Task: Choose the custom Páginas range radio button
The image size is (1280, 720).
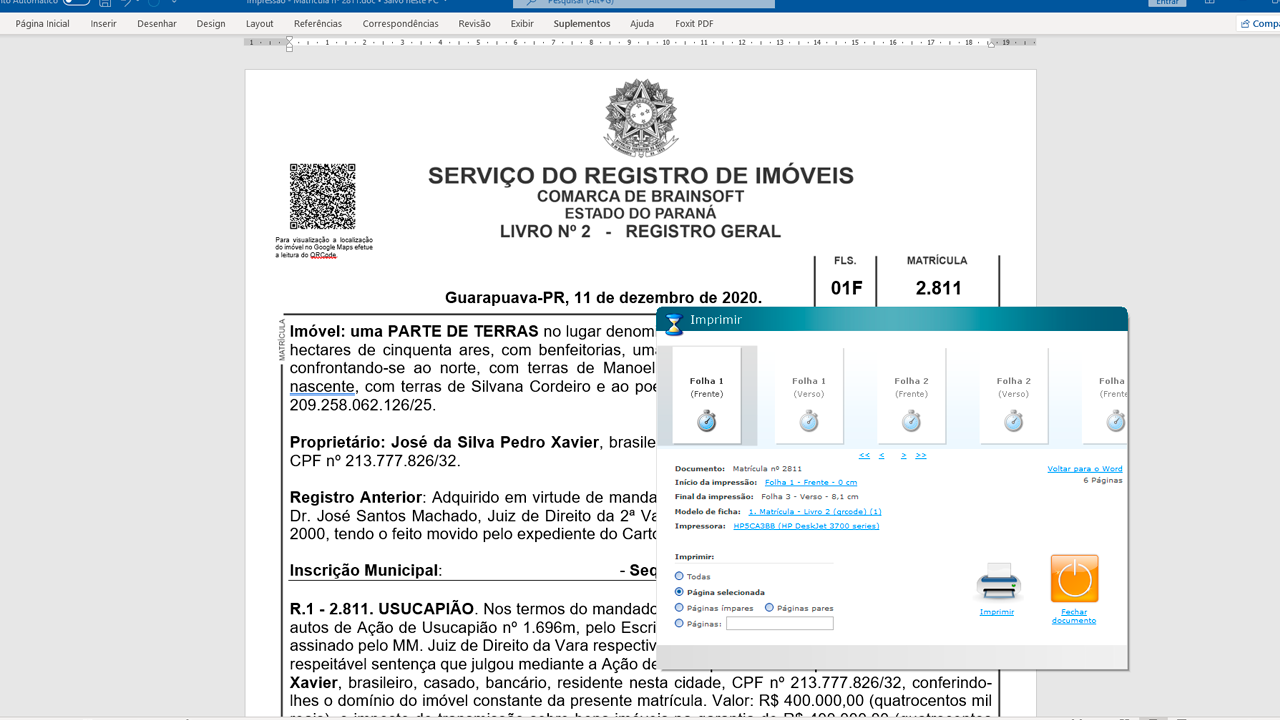Action: tap(680, 623)
